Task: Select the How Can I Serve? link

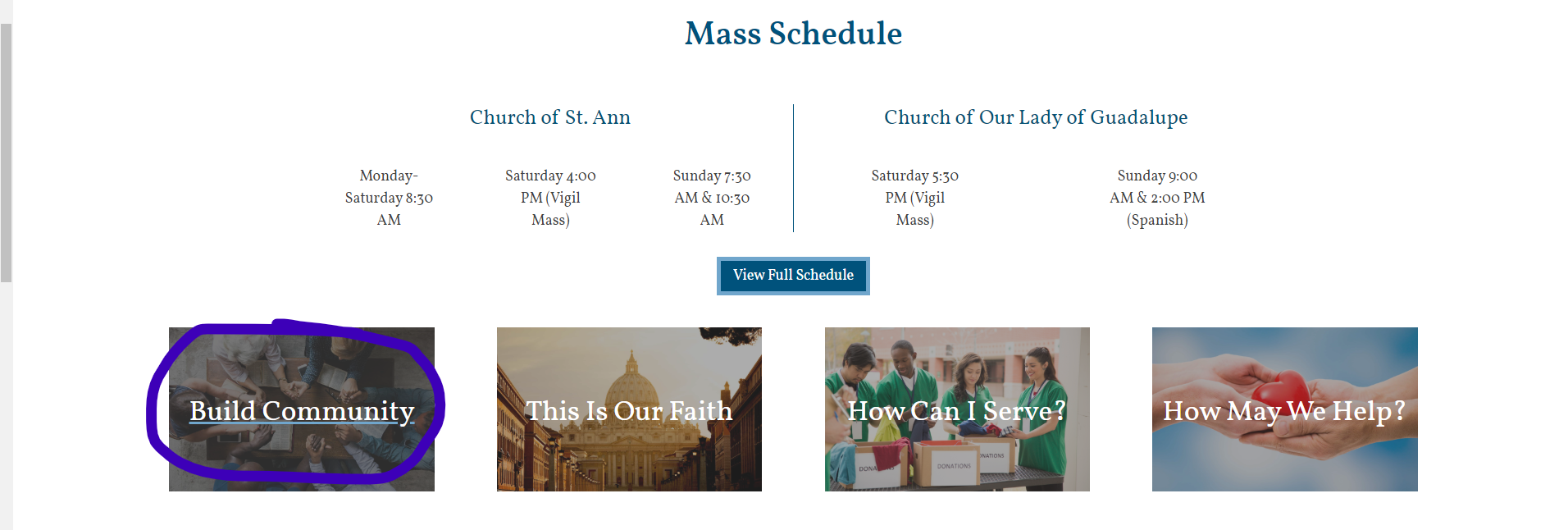Action: pos(956,410)
